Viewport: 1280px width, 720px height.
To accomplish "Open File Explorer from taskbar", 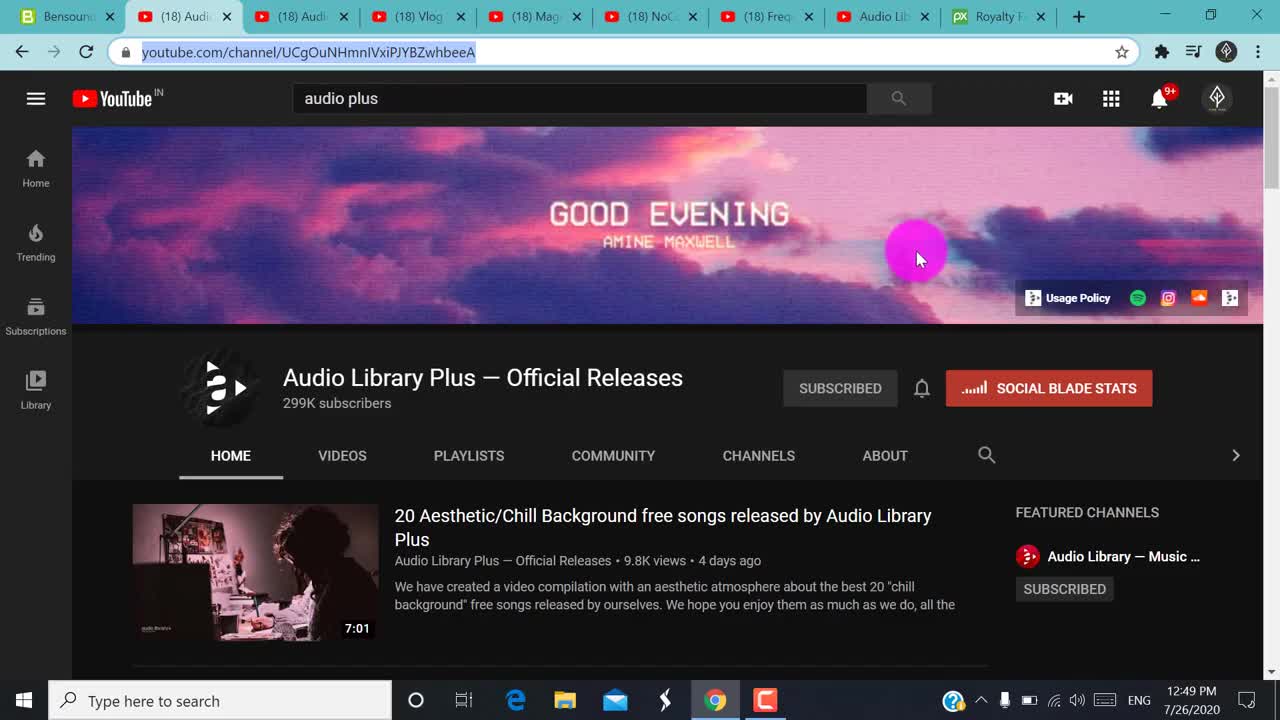I will point(565,700).
